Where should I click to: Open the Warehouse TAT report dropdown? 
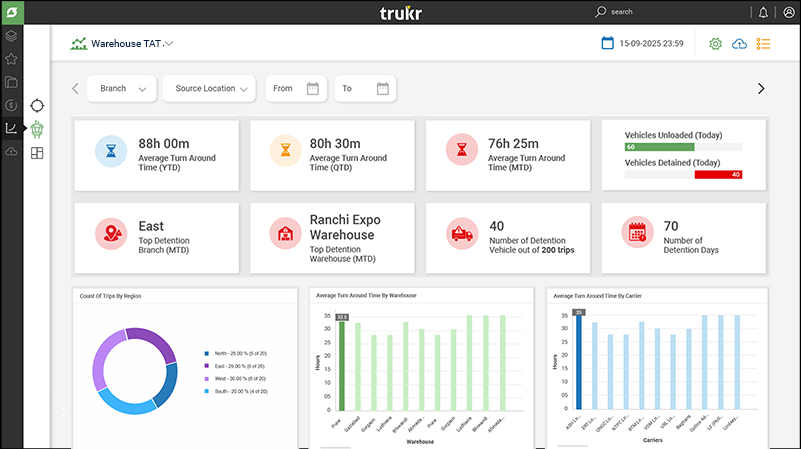(169, 44)
